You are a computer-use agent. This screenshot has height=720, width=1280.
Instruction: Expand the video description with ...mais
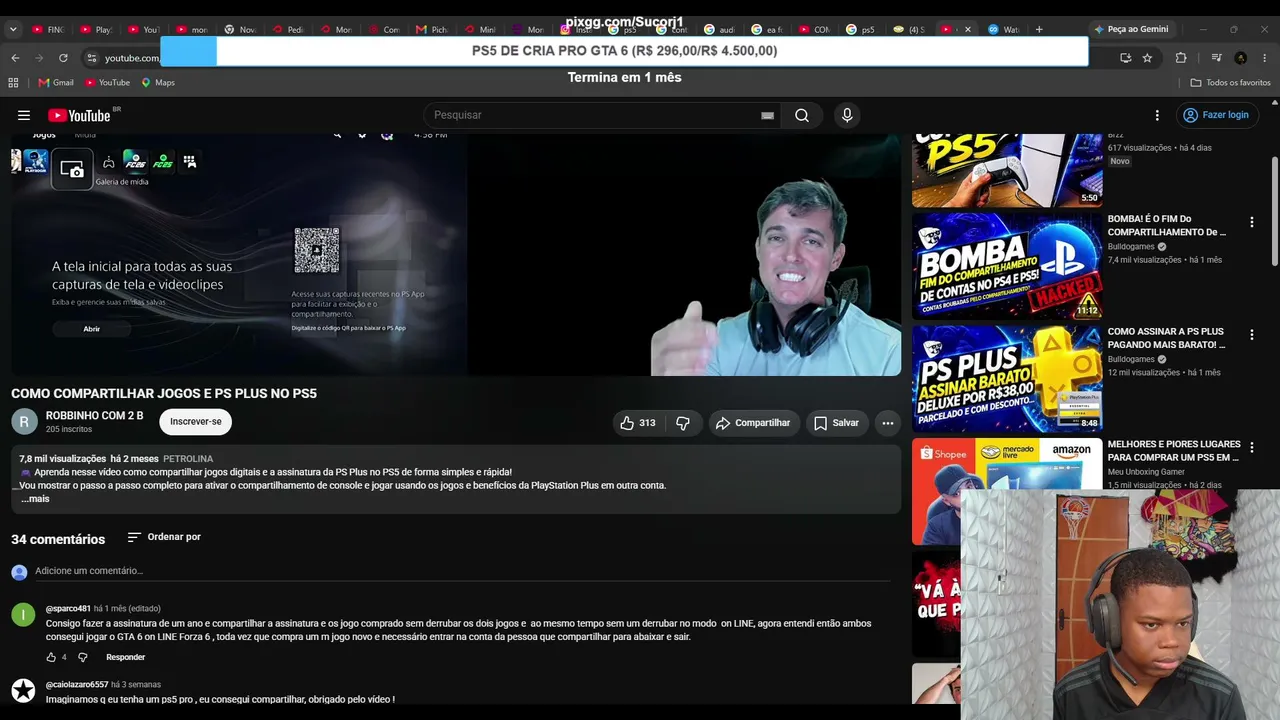[35, 499]
